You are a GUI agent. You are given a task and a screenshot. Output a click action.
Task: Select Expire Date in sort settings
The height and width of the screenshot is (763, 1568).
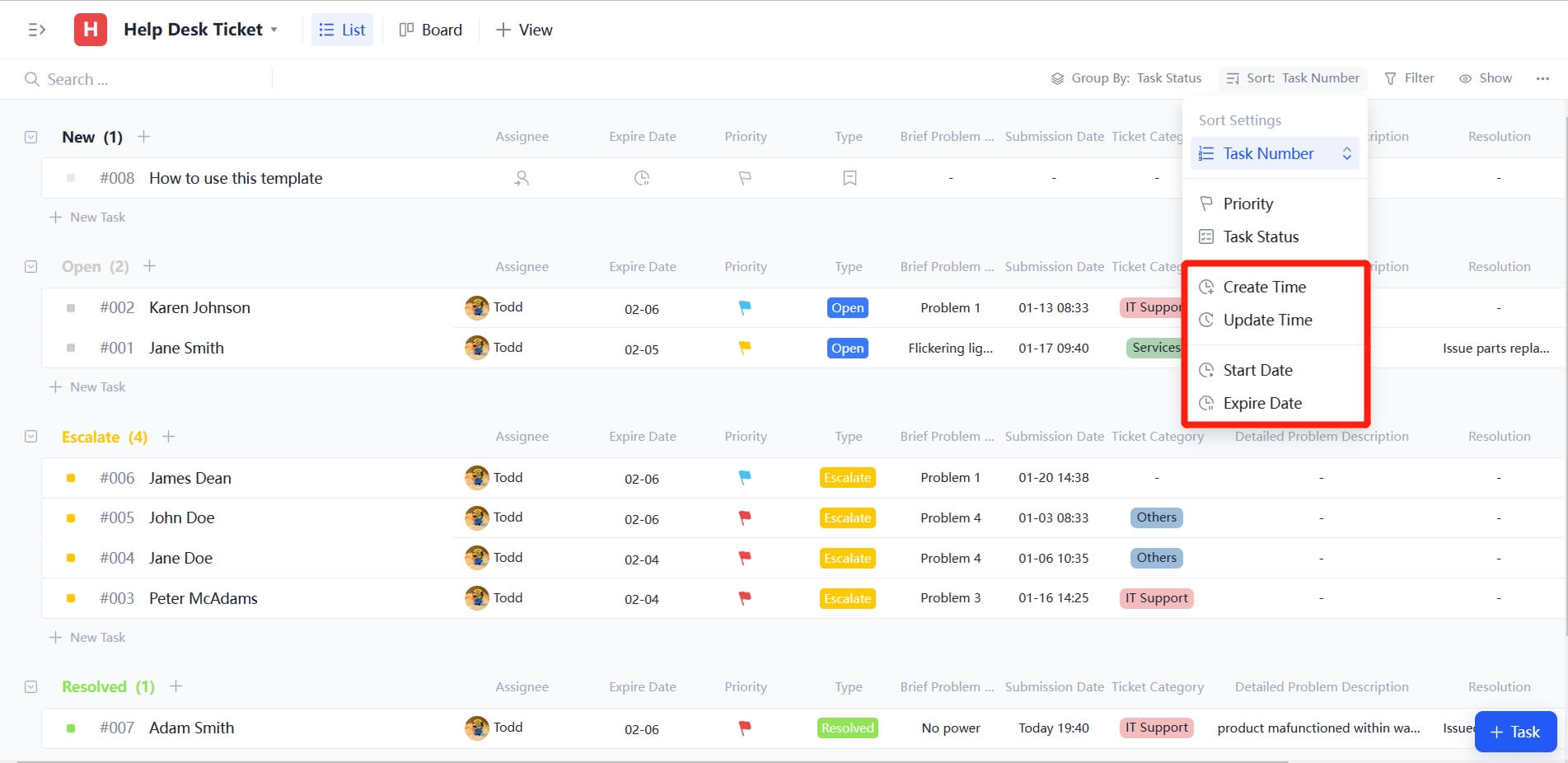pos(1261,403)
